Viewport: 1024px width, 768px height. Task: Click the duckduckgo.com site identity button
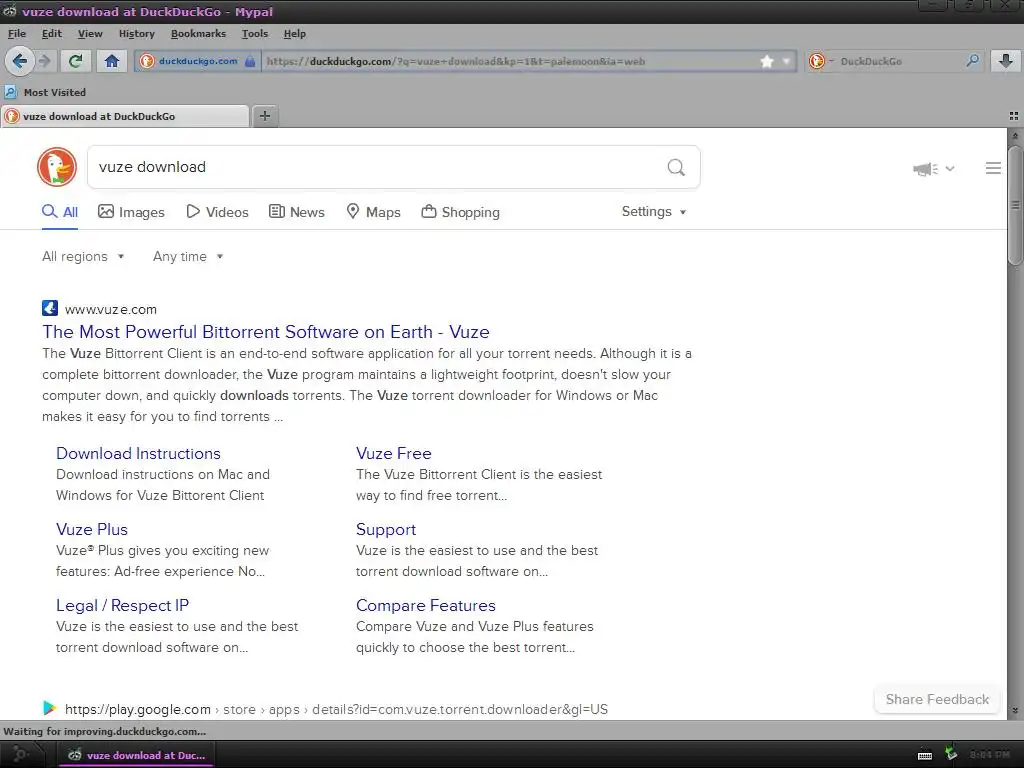(198, 61)
